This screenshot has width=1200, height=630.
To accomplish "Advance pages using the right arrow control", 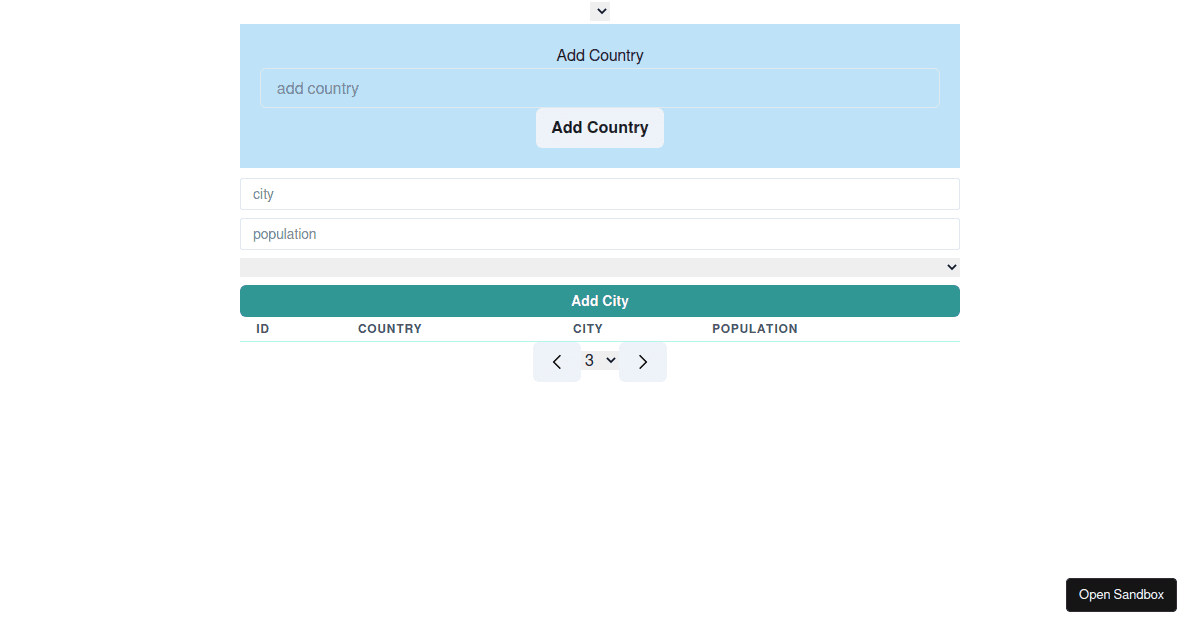I will (x=643, y=361).
